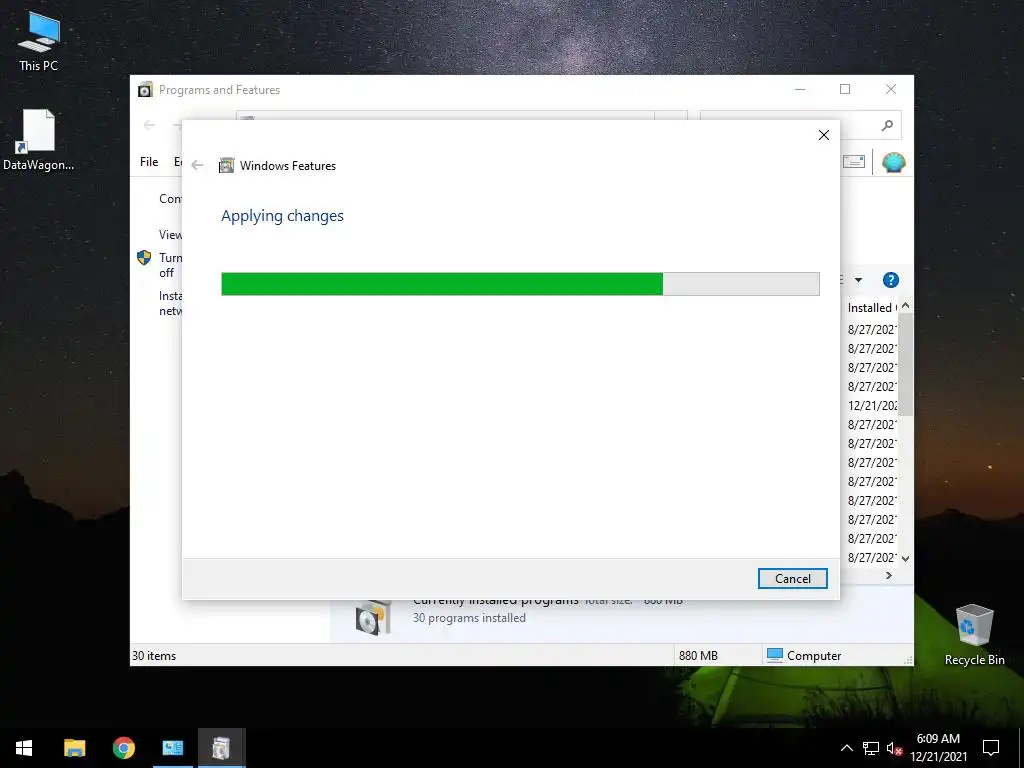Click the shield icon beside Turn features link
Image resolution: width=1024 pixels, height=768 pixels.
point(144,257)
